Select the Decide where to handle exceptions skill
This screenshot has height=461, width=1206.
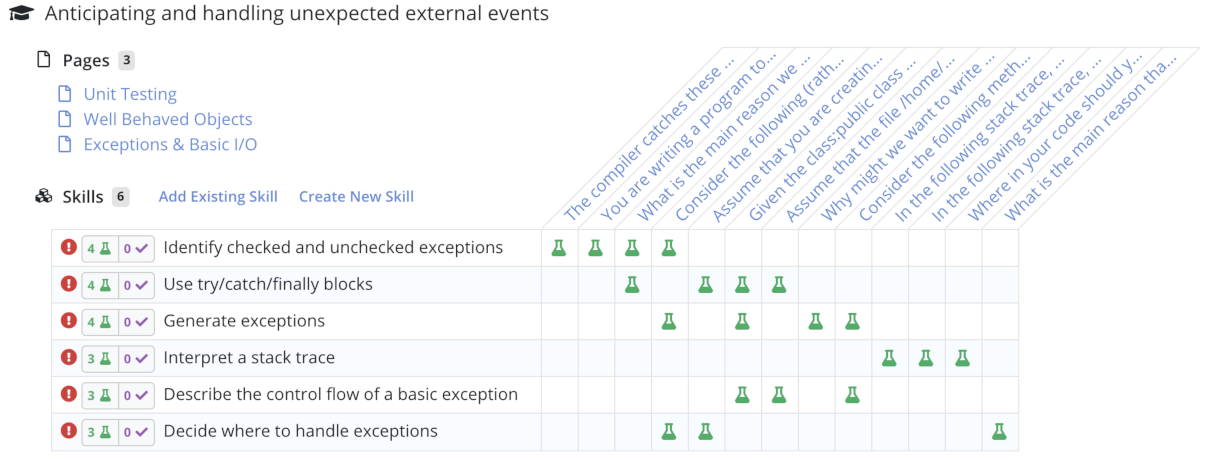click(300, 431)
